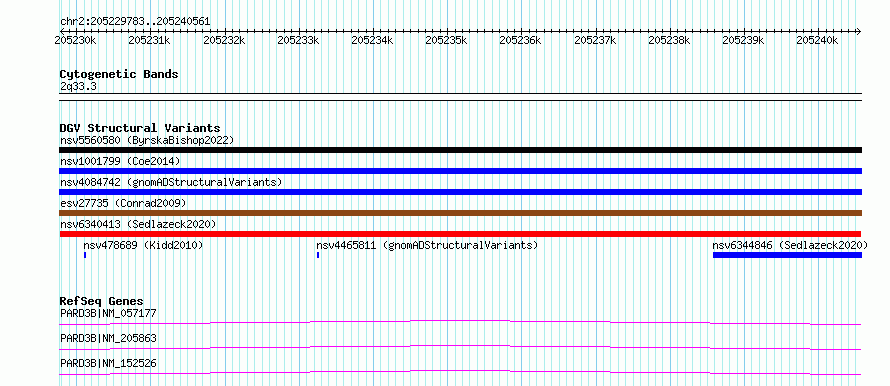Screen dimensions: 890x386
Task: Select the nsv6344846 (Sedlazeck2020) label
Action: (x=790, y=245)
